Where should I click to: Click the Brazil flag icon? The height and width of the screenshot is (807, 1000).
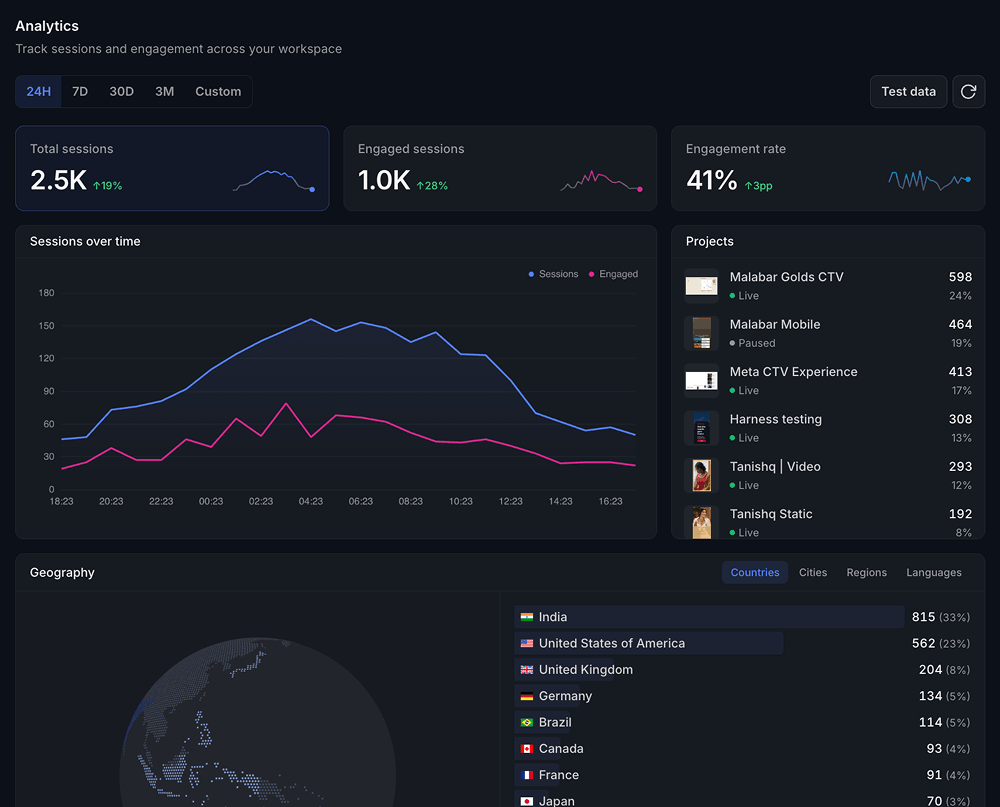(527, 722)
